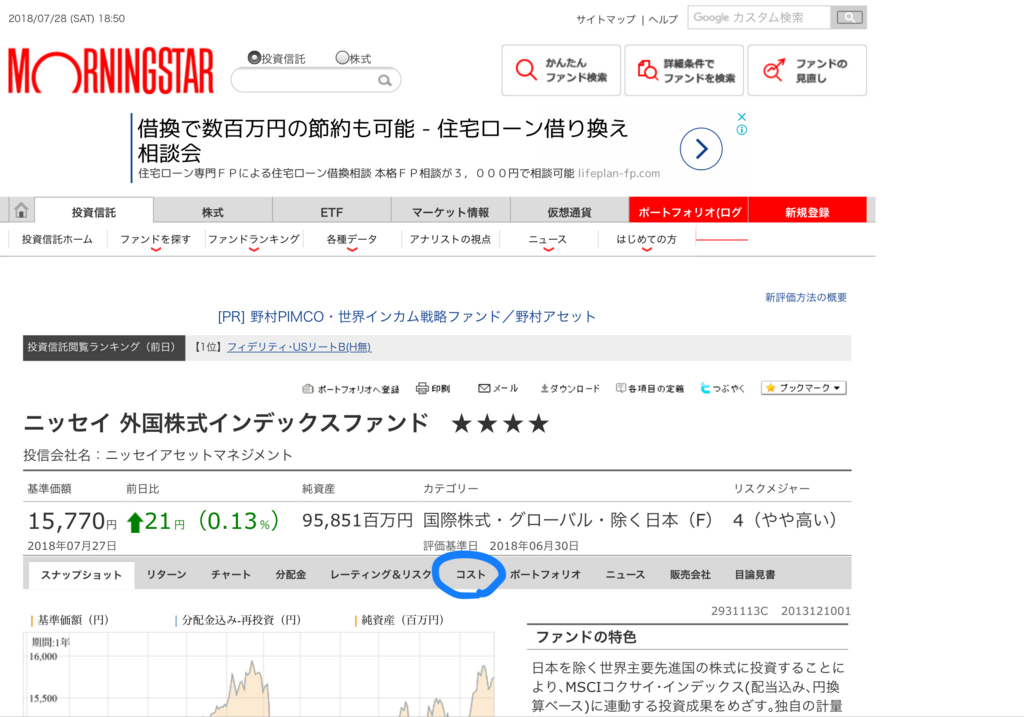Select the ポートフォリオ fund tab
Viewport: 1024px width, 717px height.
coord(545,575)
